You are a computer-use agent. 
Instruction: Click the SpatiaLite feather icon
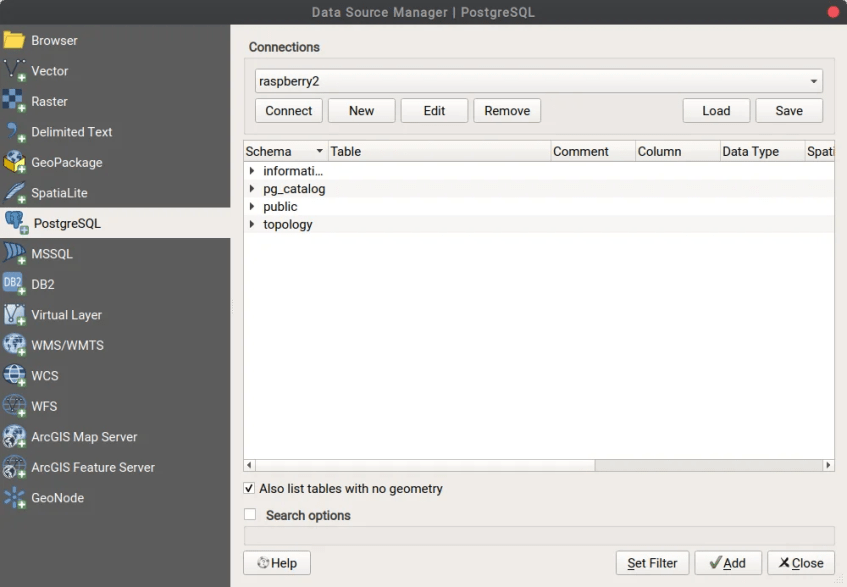pos(15,193)
